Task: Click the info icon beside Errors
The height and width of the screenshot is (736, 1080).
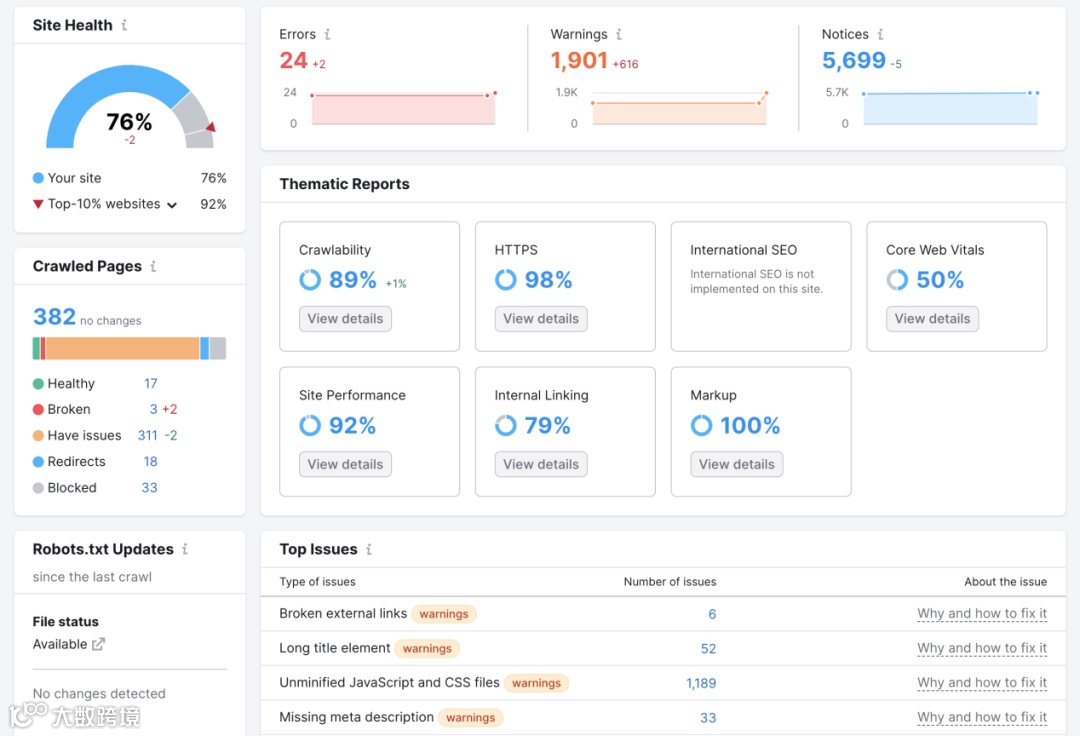Action: click(327, 34)
